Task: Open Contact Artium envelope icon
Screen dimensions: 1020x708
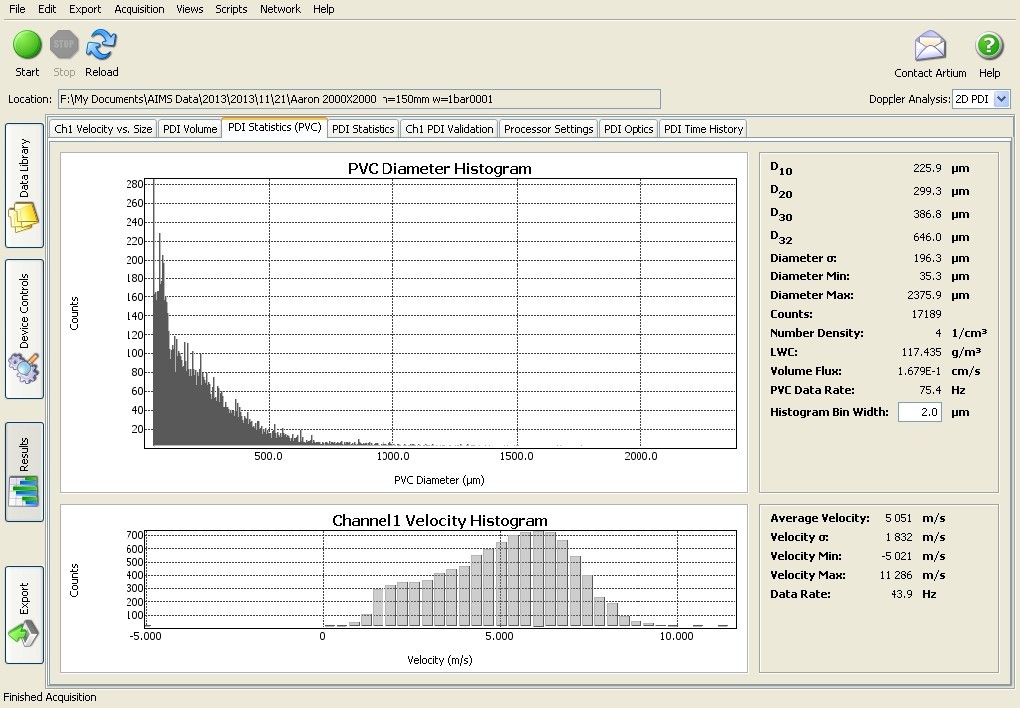Action: (x=930, y=46)
